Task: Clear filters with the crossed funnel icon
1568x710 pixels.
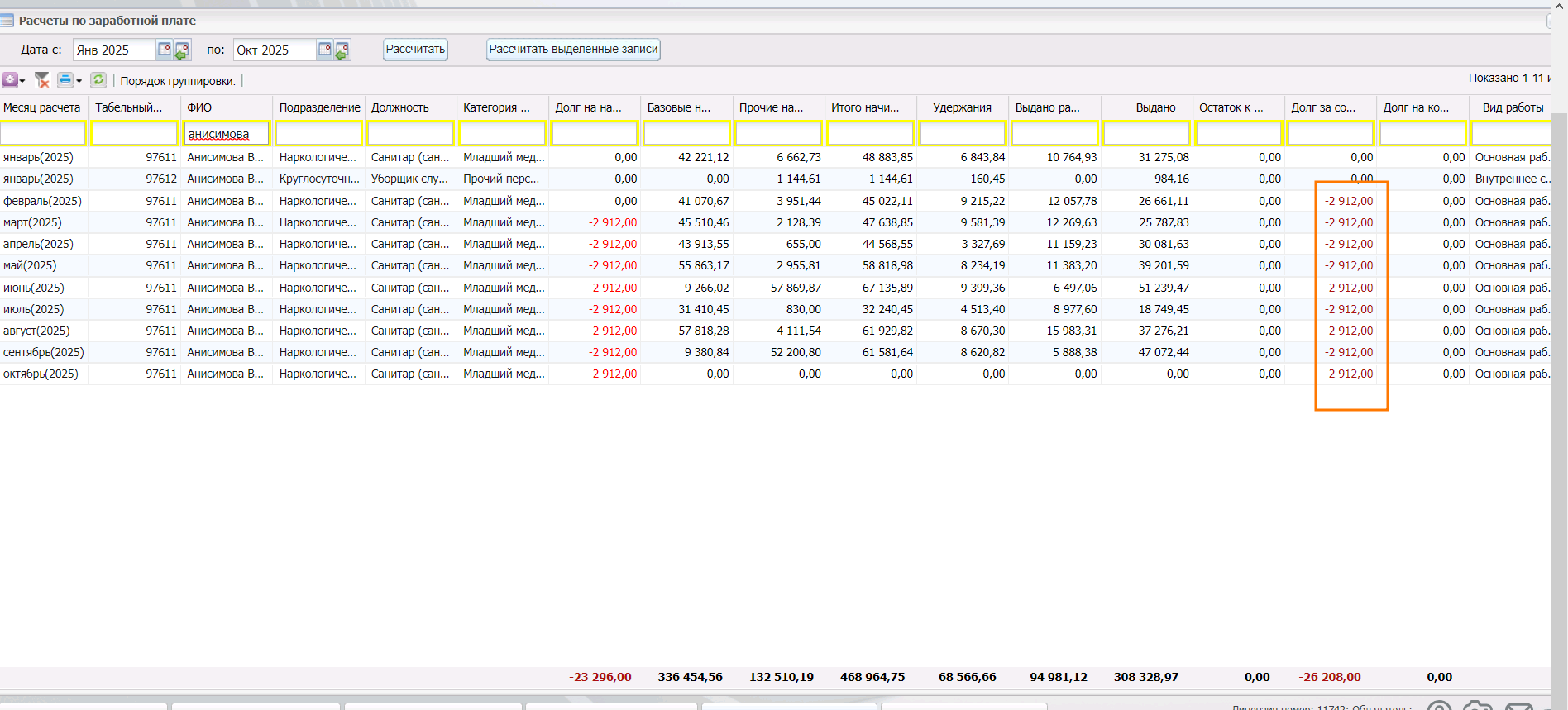Action: [42, 80]
